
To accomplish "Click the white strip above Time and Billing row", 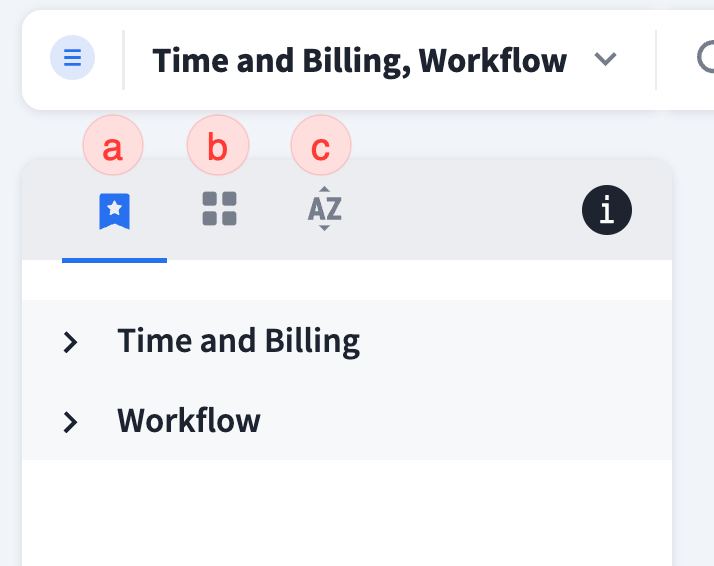I will 346,280.
